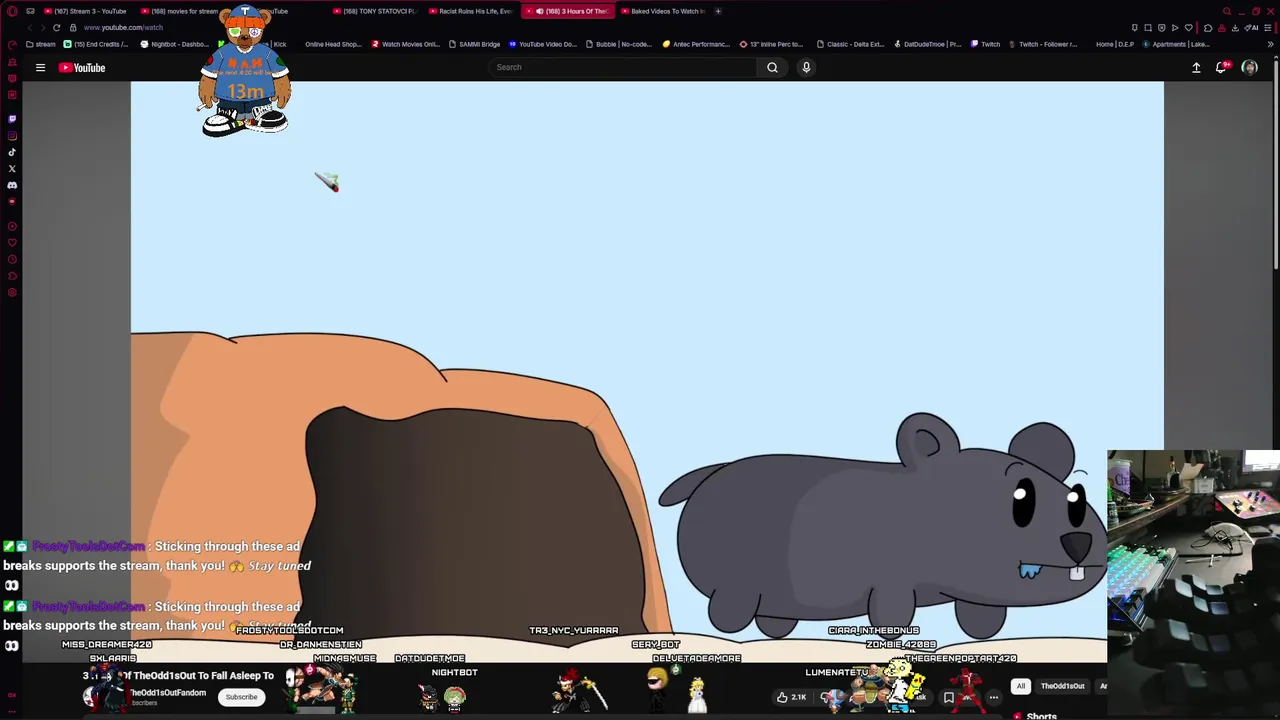Open the padlock site info icon
The width and height of the screenshot is (1280, 720).
click(73, 27)
